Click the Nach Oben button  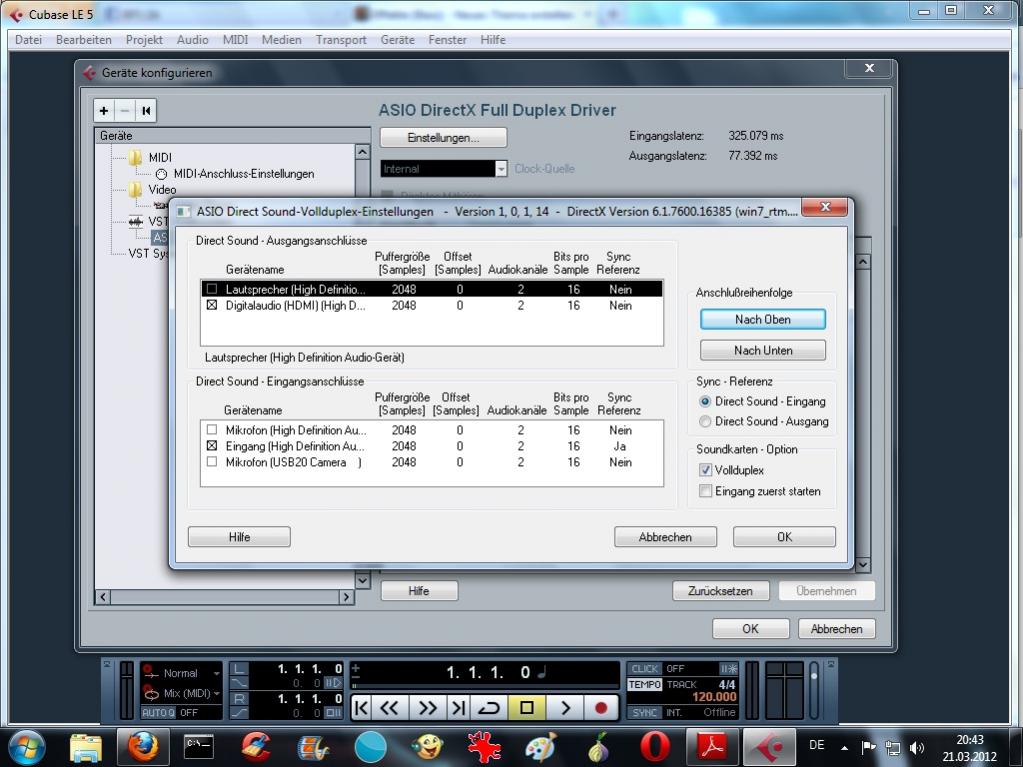coord(763,319)
